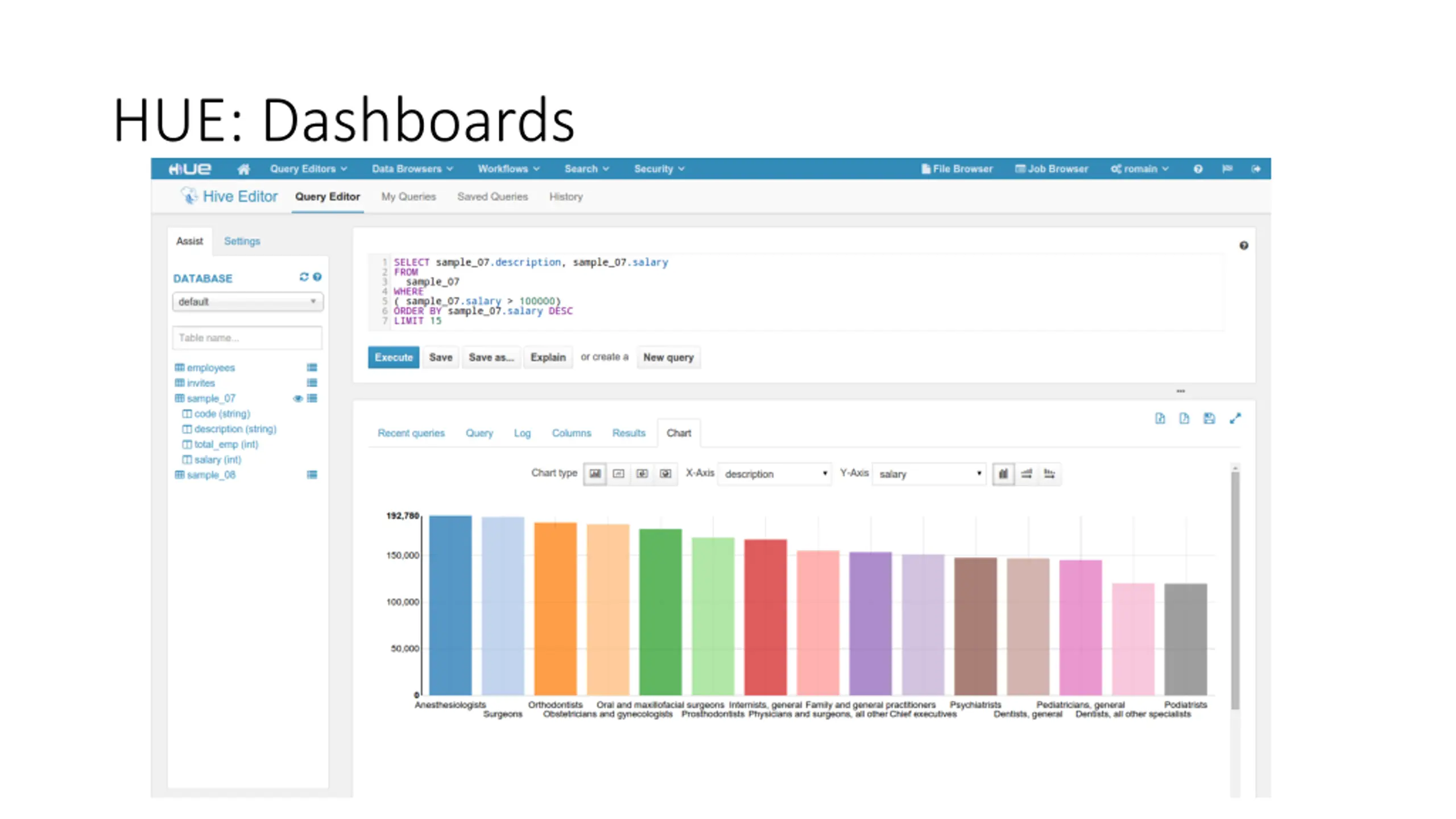Select the third chart type icon
The height and width of the screenshot is (819, 1456).
point(642,474)
